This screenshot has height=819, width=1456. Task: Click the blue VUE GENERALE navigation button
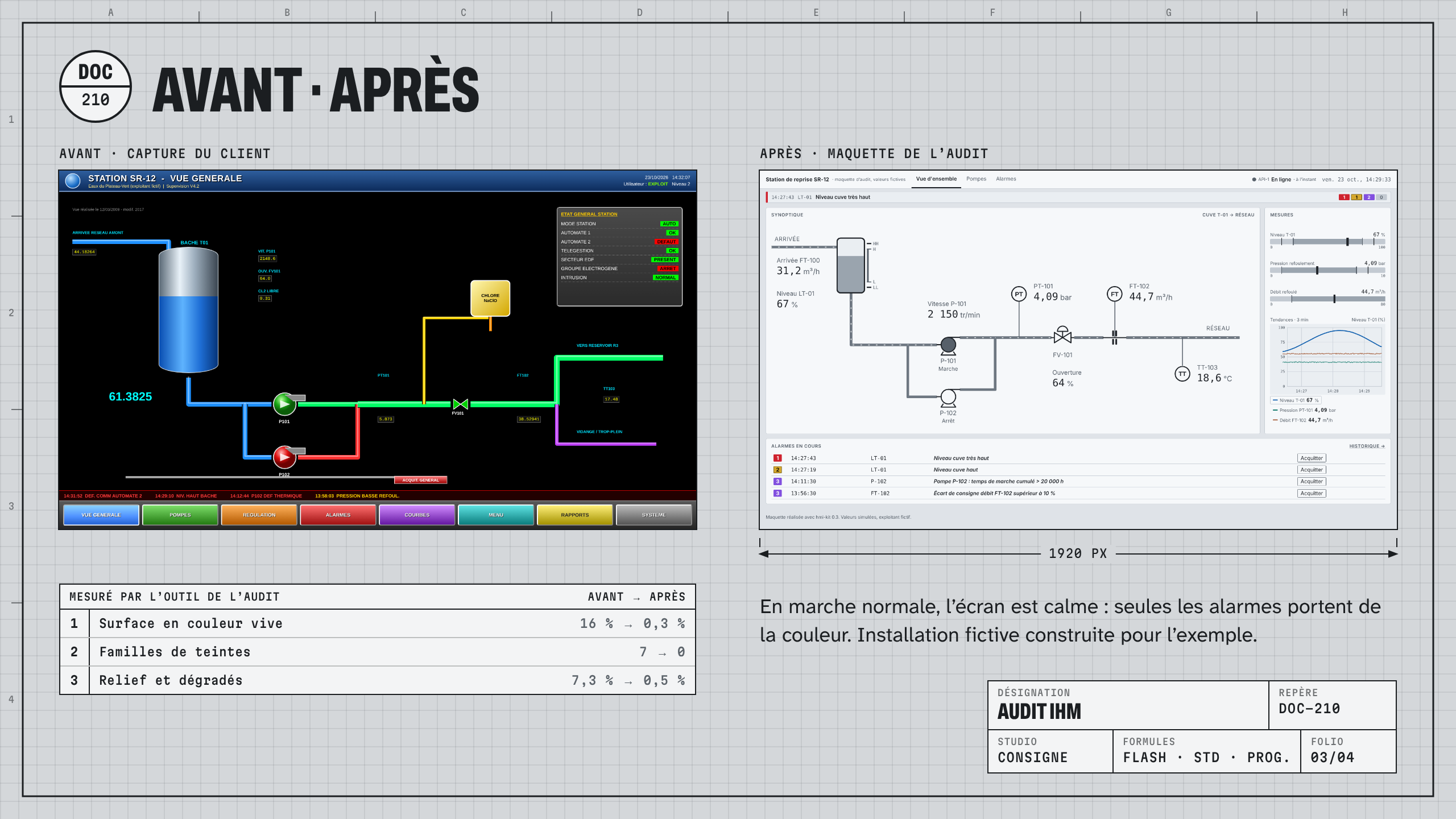pos(101,515)
